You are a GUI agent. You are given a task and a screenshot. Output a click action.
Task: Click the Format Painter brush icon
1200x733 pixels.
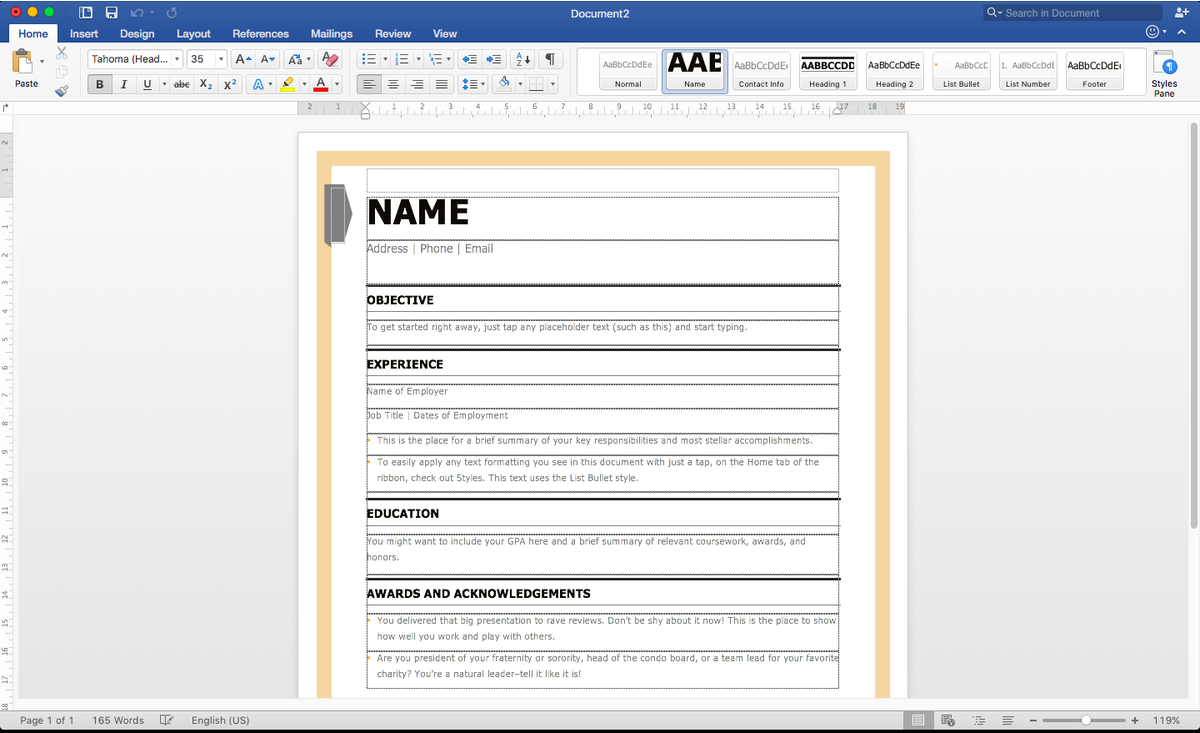coord(62,90)
